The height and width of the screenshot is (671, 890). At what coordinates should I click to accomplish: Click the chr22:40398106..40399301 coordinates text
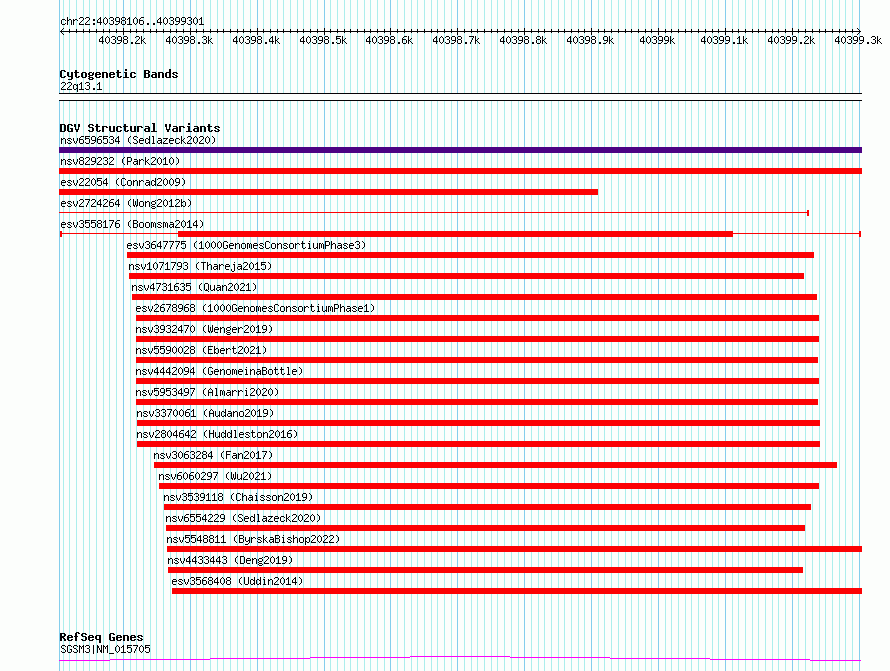click(132, 22)
